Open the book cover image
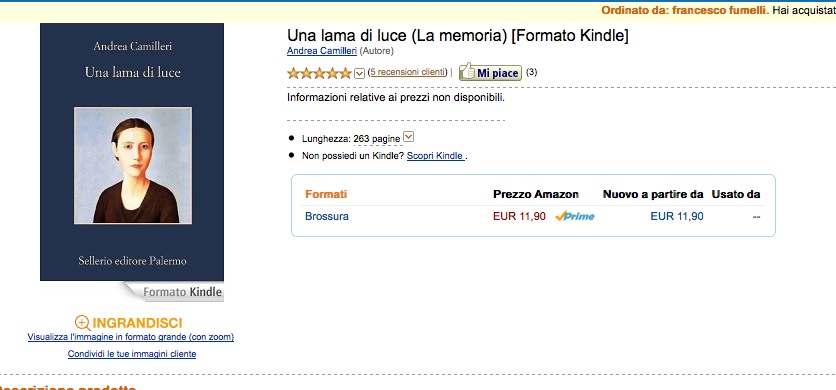This screenshot has width=836, height=390. point(132,152)
